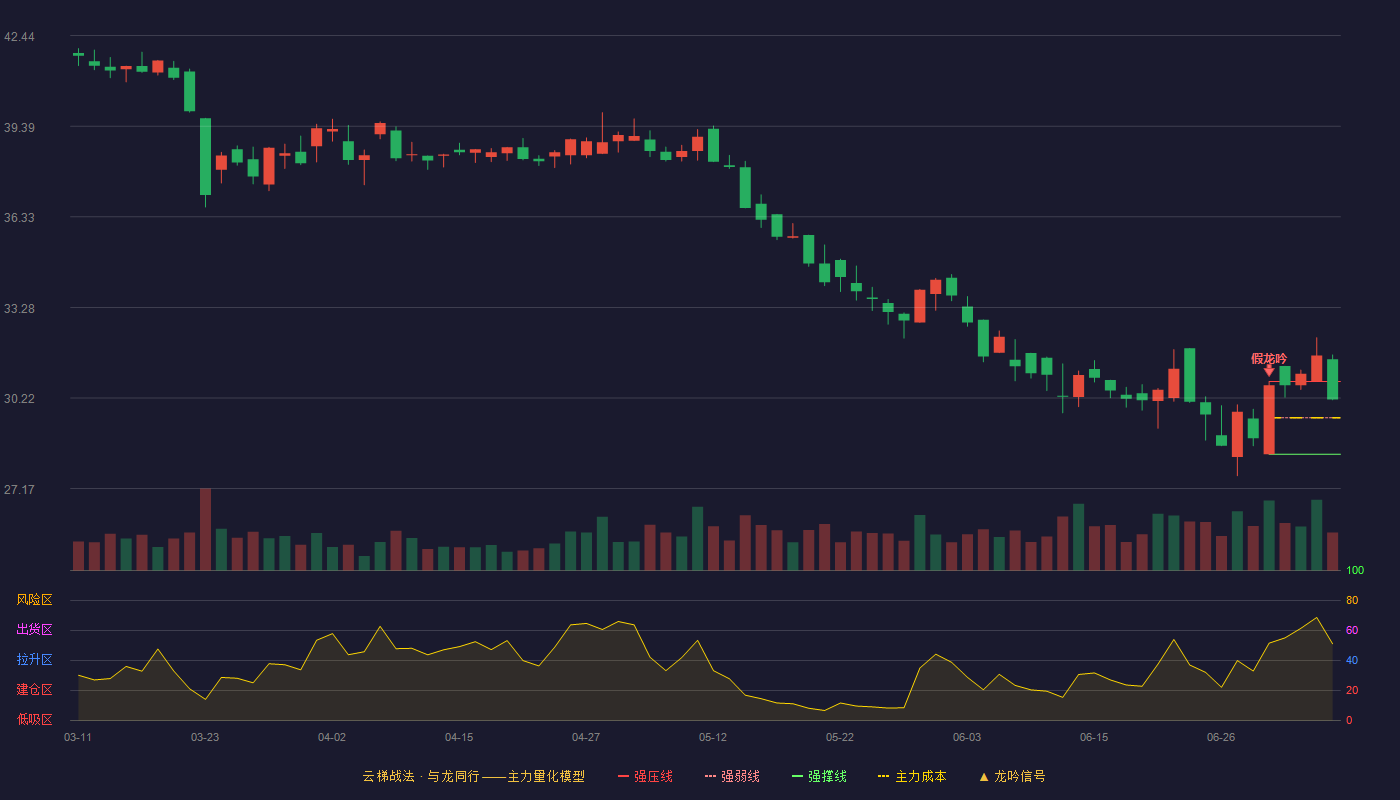Click the orange 80 indicator axis value
The height and width of the screenshot is (800, 1400).
coord(1352,600)
